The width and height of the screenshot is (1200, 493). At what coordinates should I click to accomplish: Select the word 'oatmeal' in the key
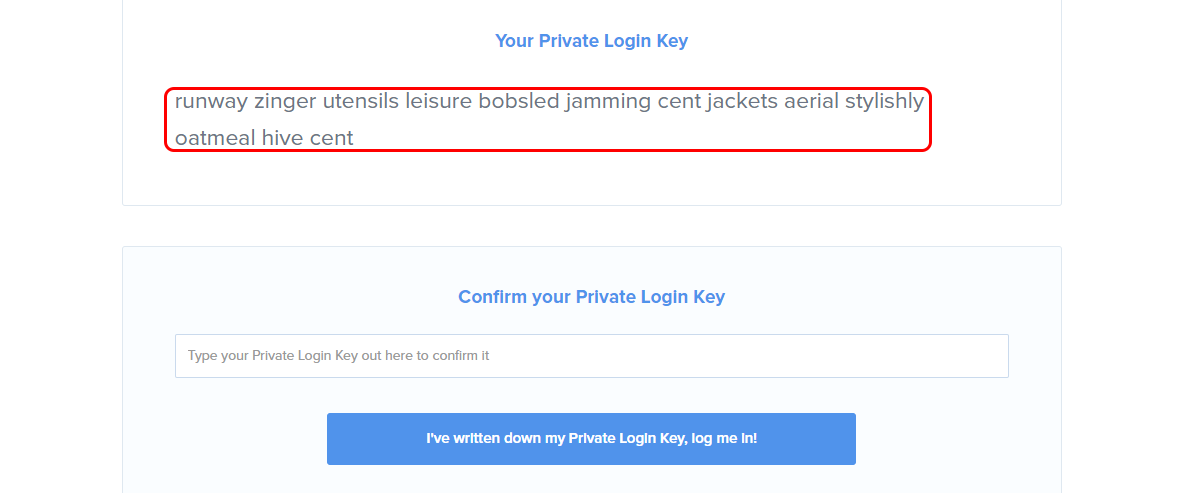(215, 138)
